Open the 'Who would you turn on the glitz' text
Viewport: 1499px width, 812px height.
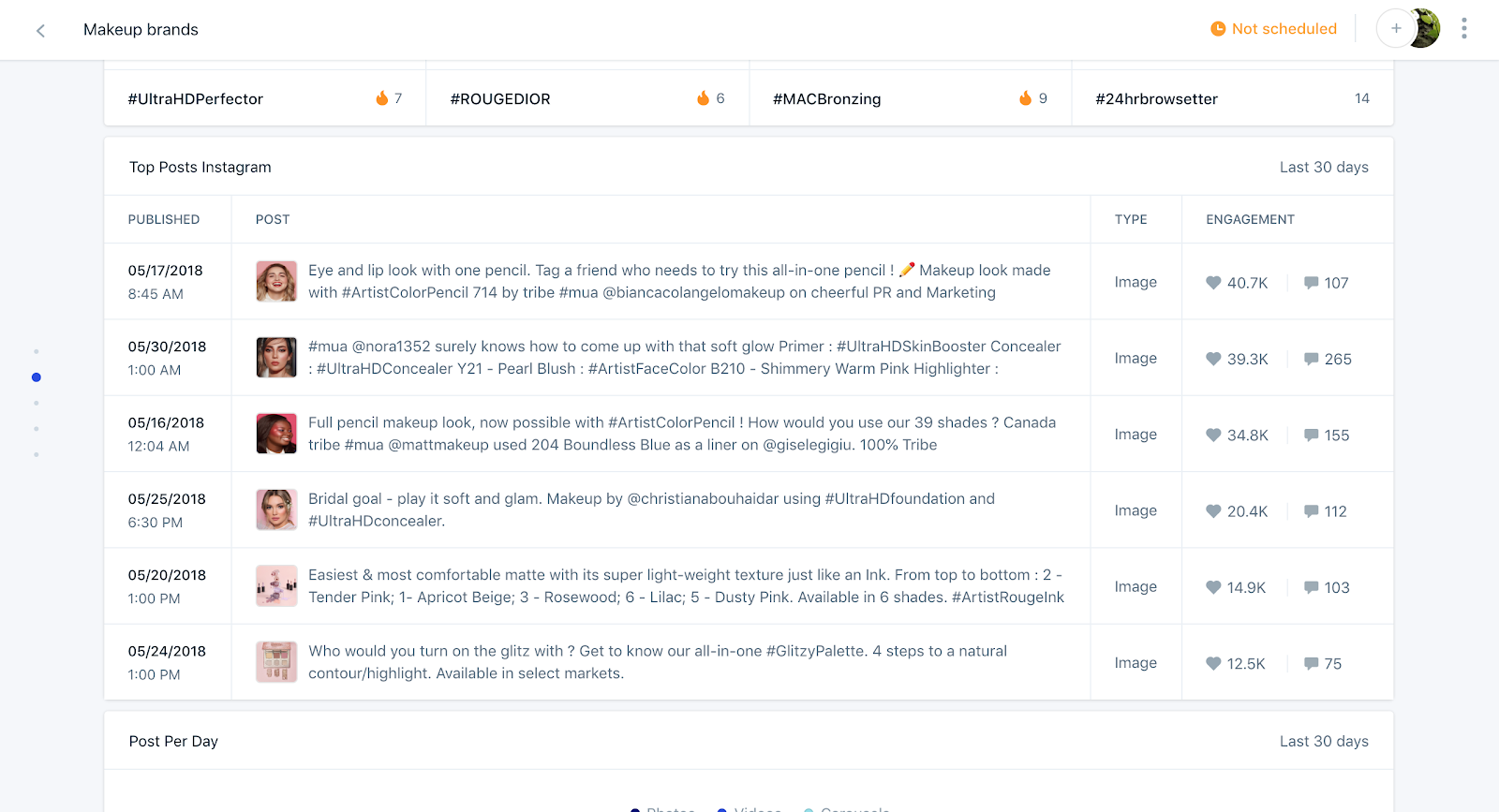tap(658, 662)
